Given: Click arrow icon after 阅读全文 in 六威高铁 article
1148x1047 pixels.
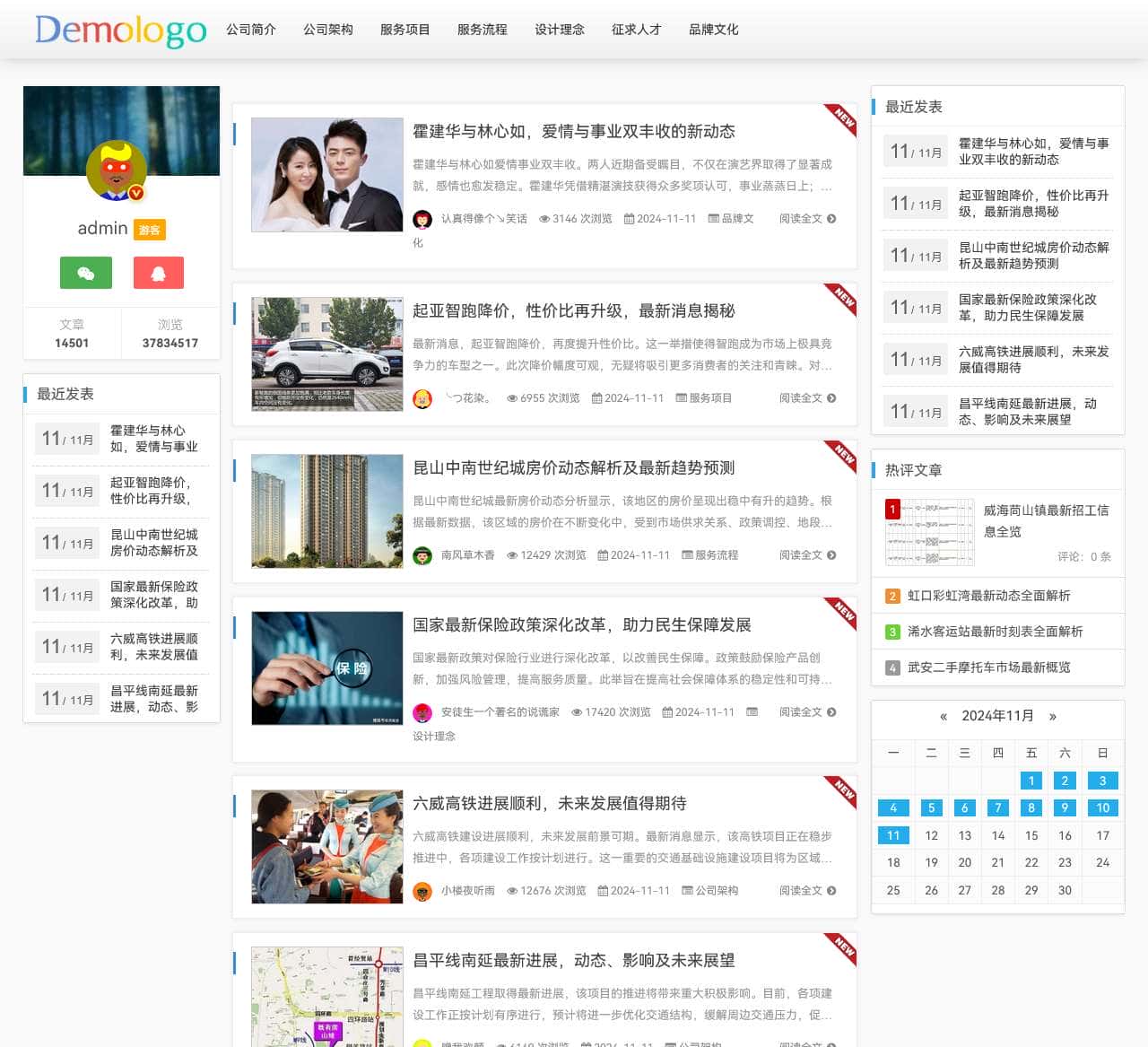Looking at the screenshot, I should (x=831, y=891).
